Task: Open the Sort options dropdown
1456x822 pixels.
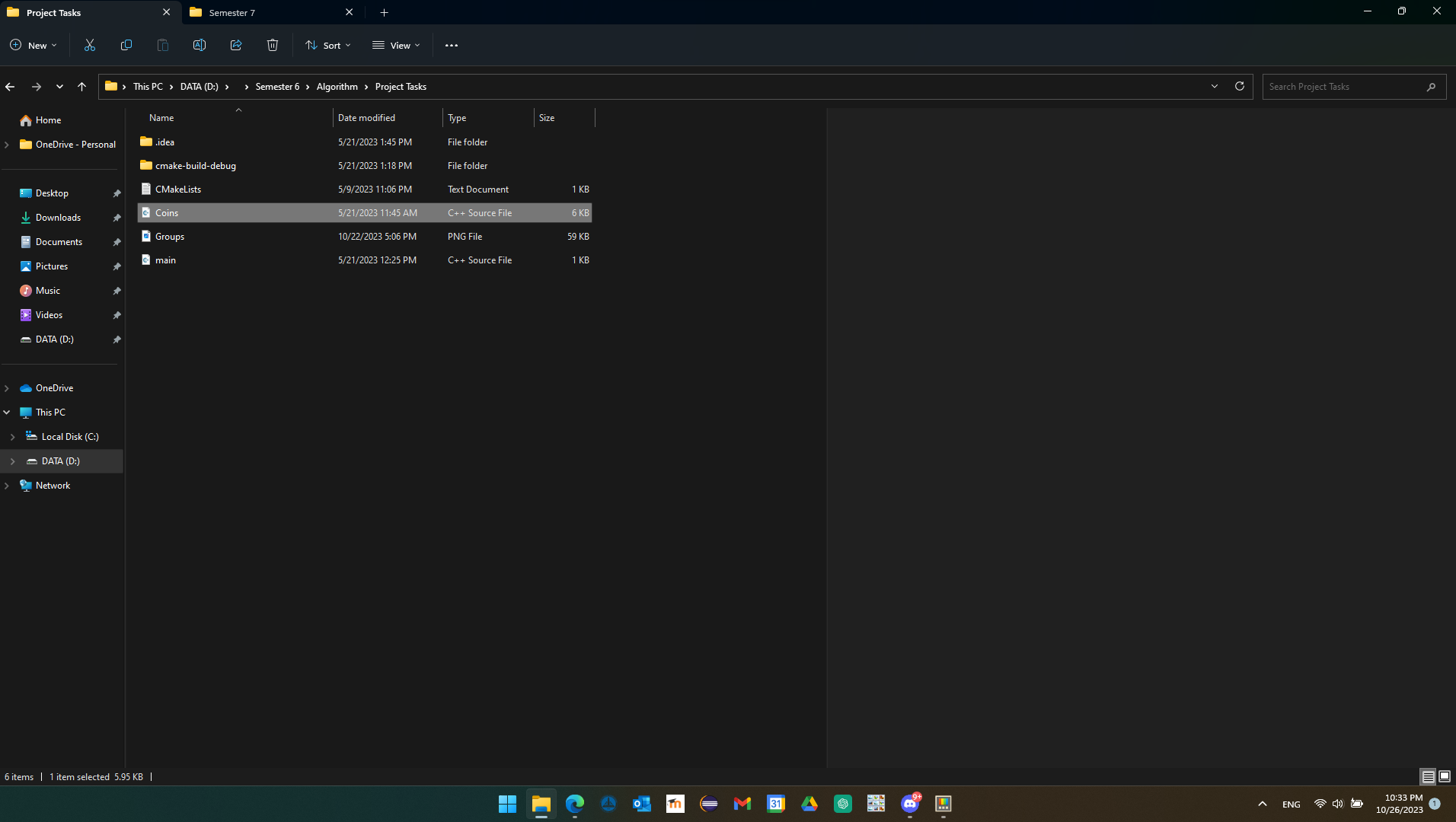Action: (327, 45)
